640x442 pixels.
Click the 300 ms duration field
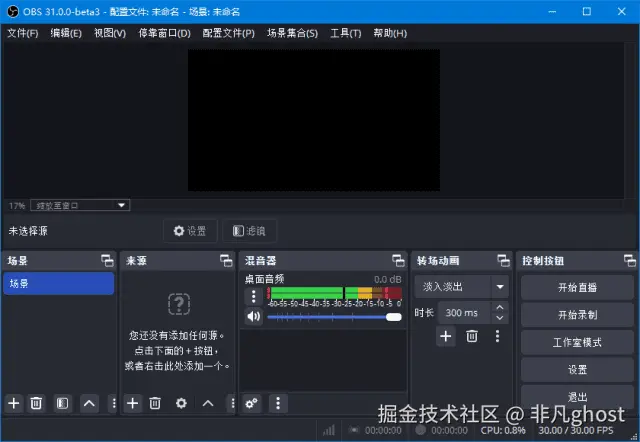click(x=464, y=313)
